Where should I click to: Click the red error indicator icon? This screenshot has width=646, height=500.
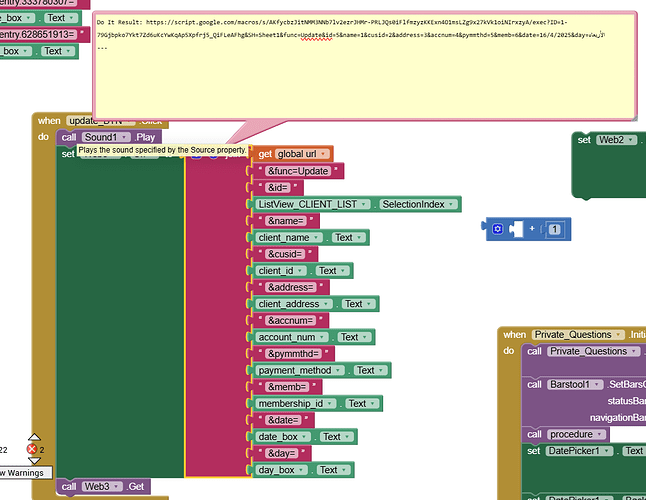click(32, 449)
